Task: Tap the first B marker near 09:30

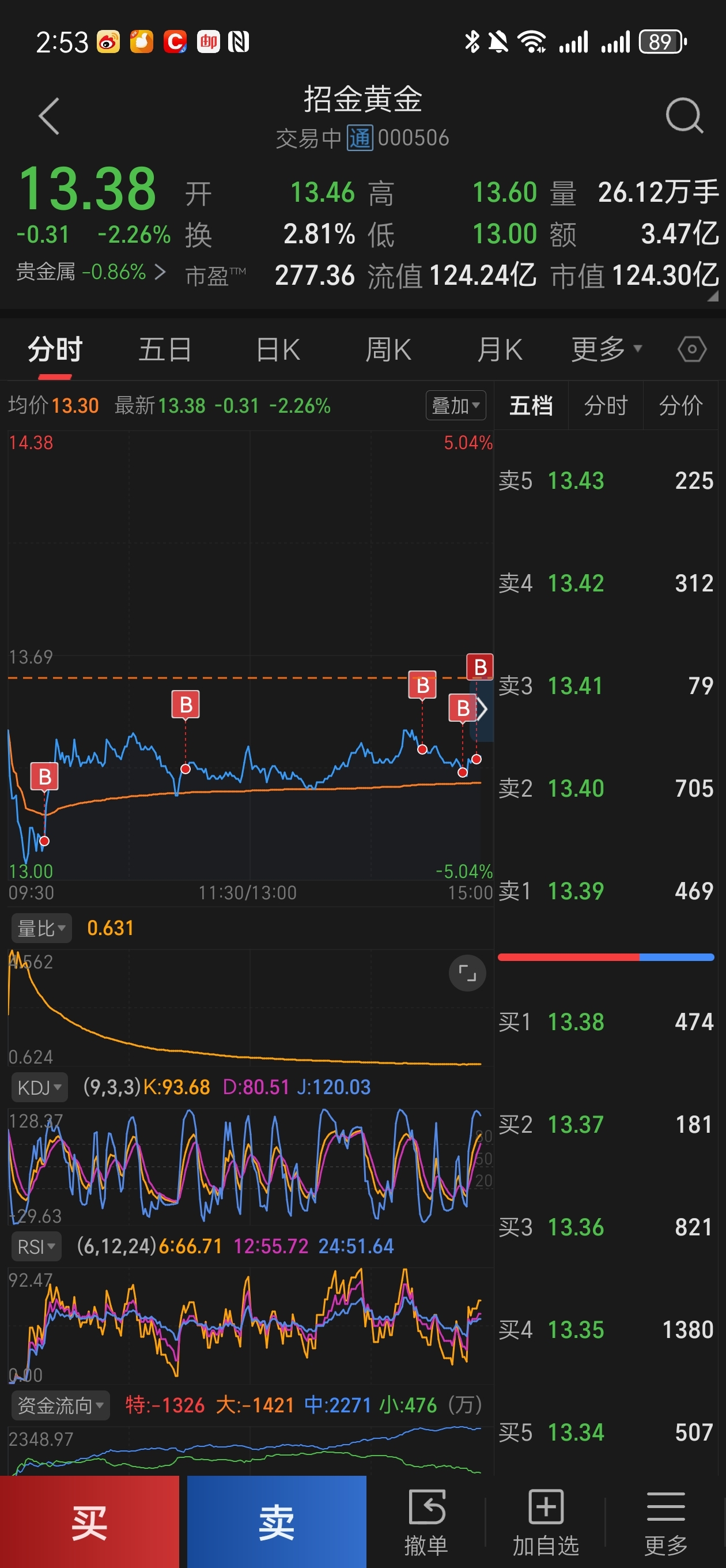Action: pyautogui.click(x=44, y=777)
